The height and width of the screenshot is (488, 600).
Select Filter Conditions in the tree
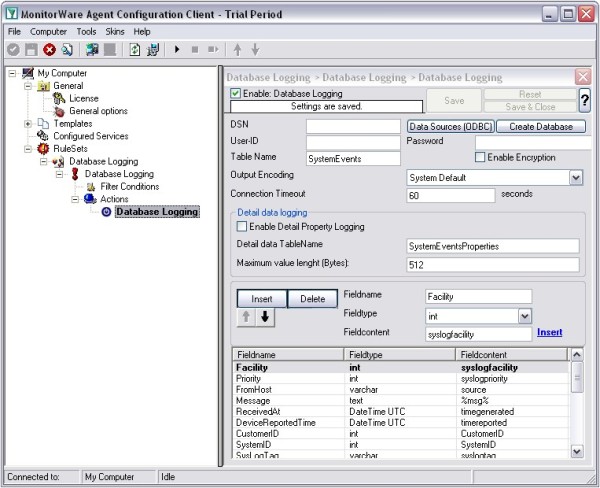130,186
